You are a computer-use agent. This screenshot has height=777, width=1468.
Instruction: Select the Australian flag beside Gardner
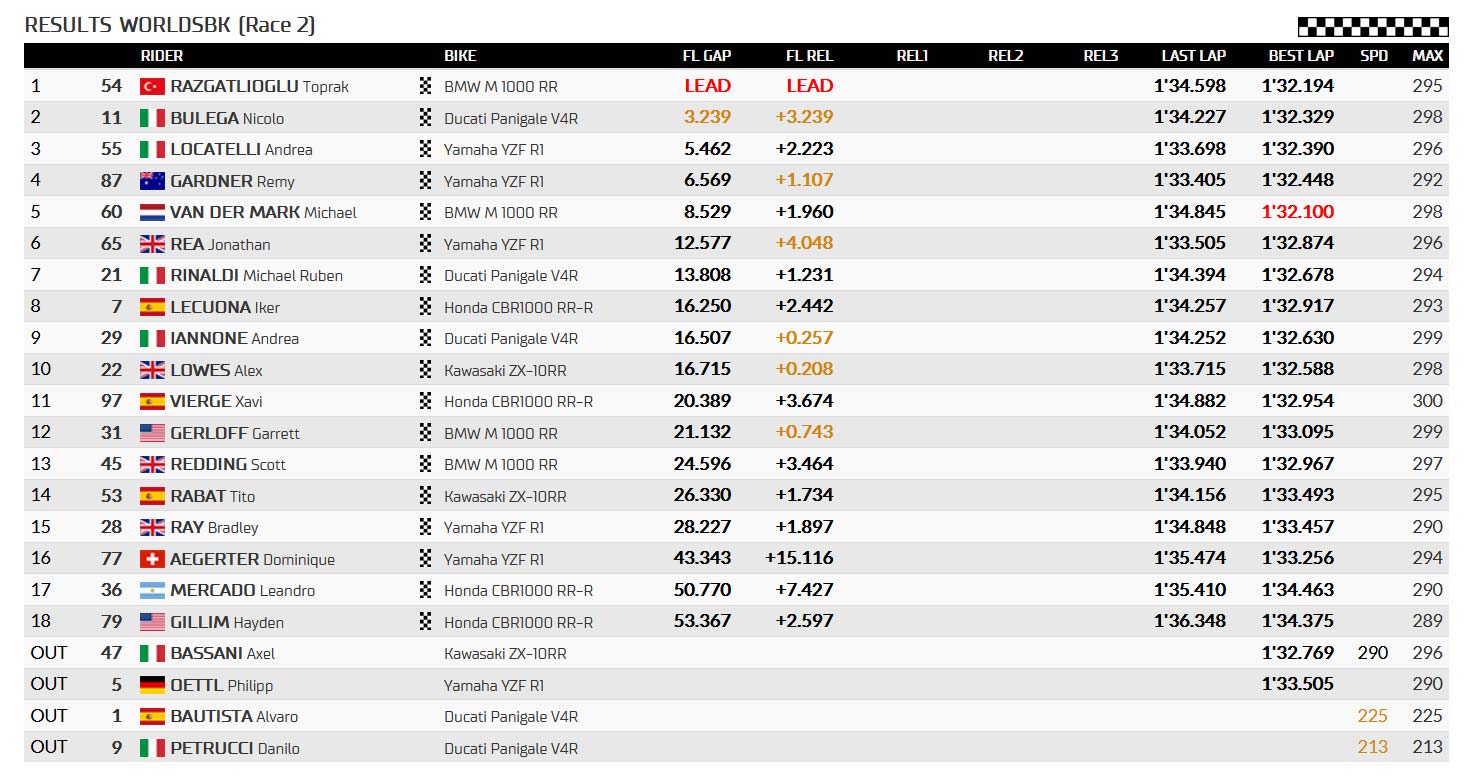coord(152,181)
